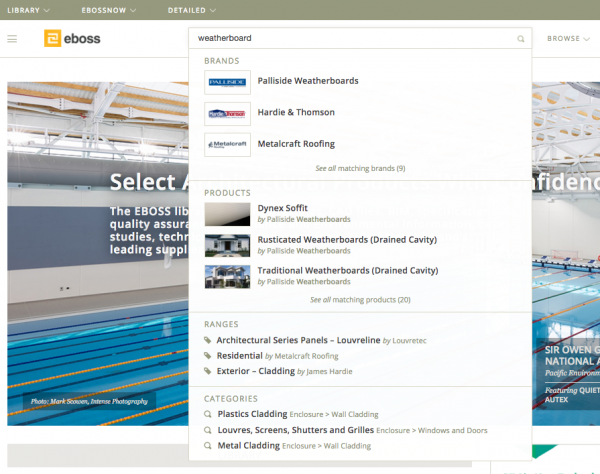Click 'by Palliside Weatherboards' under Dynex Soffit
This screenshot has width=600, height=474.
coord(304,219)
